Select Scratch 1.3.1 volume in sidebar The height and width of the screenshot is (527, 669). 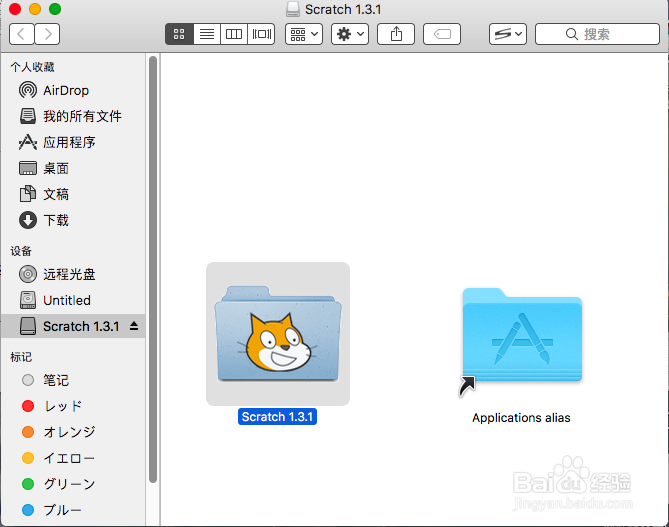point(73,326)
